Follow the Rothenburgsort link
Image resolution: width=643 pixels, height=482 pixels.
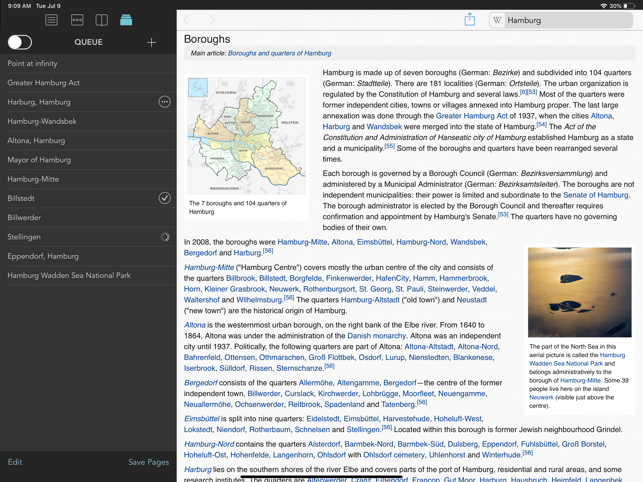[x=329, y=289]
